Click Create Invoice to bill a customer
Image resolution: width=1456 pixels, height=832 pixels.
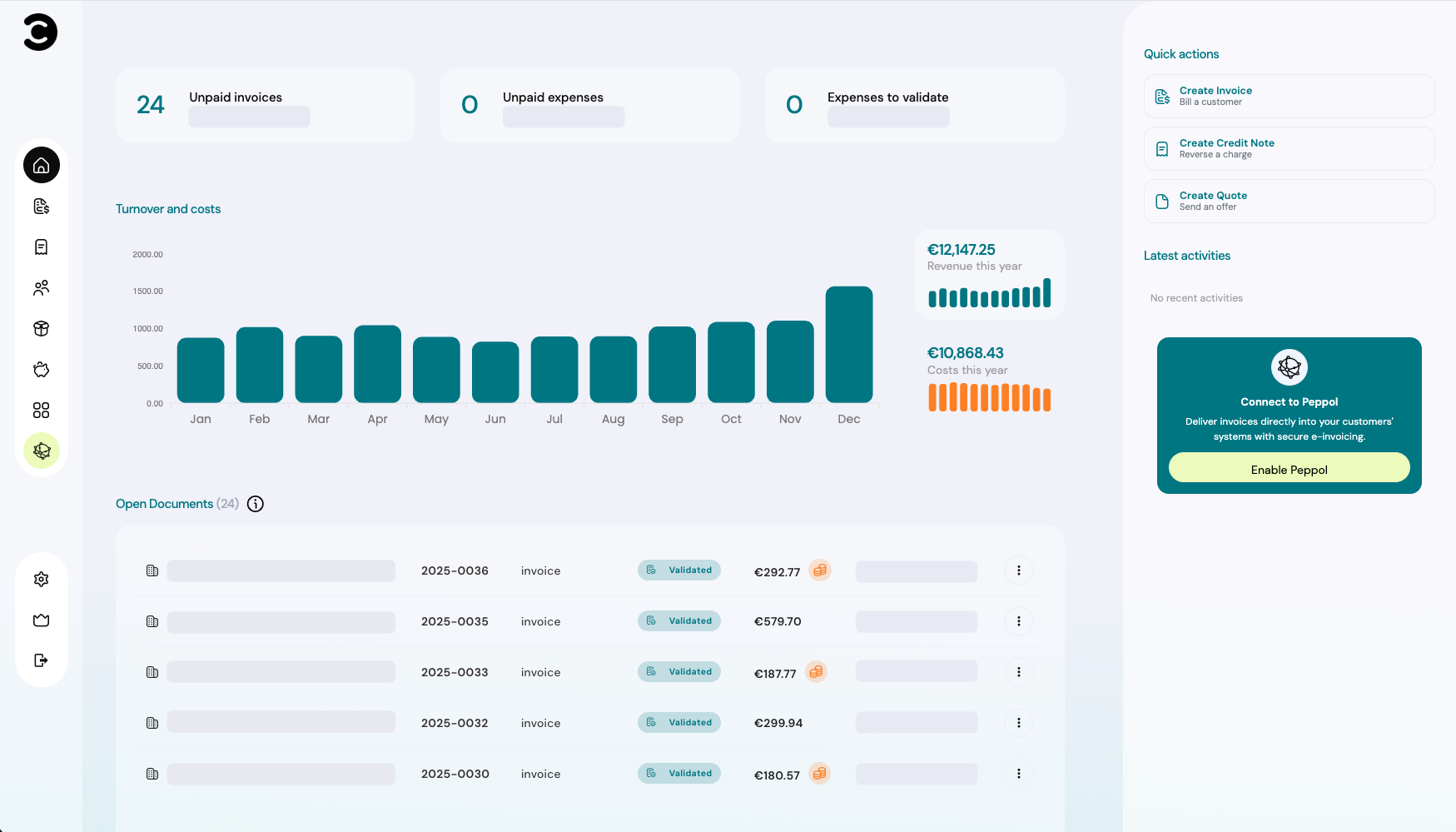pos(1288,96)
